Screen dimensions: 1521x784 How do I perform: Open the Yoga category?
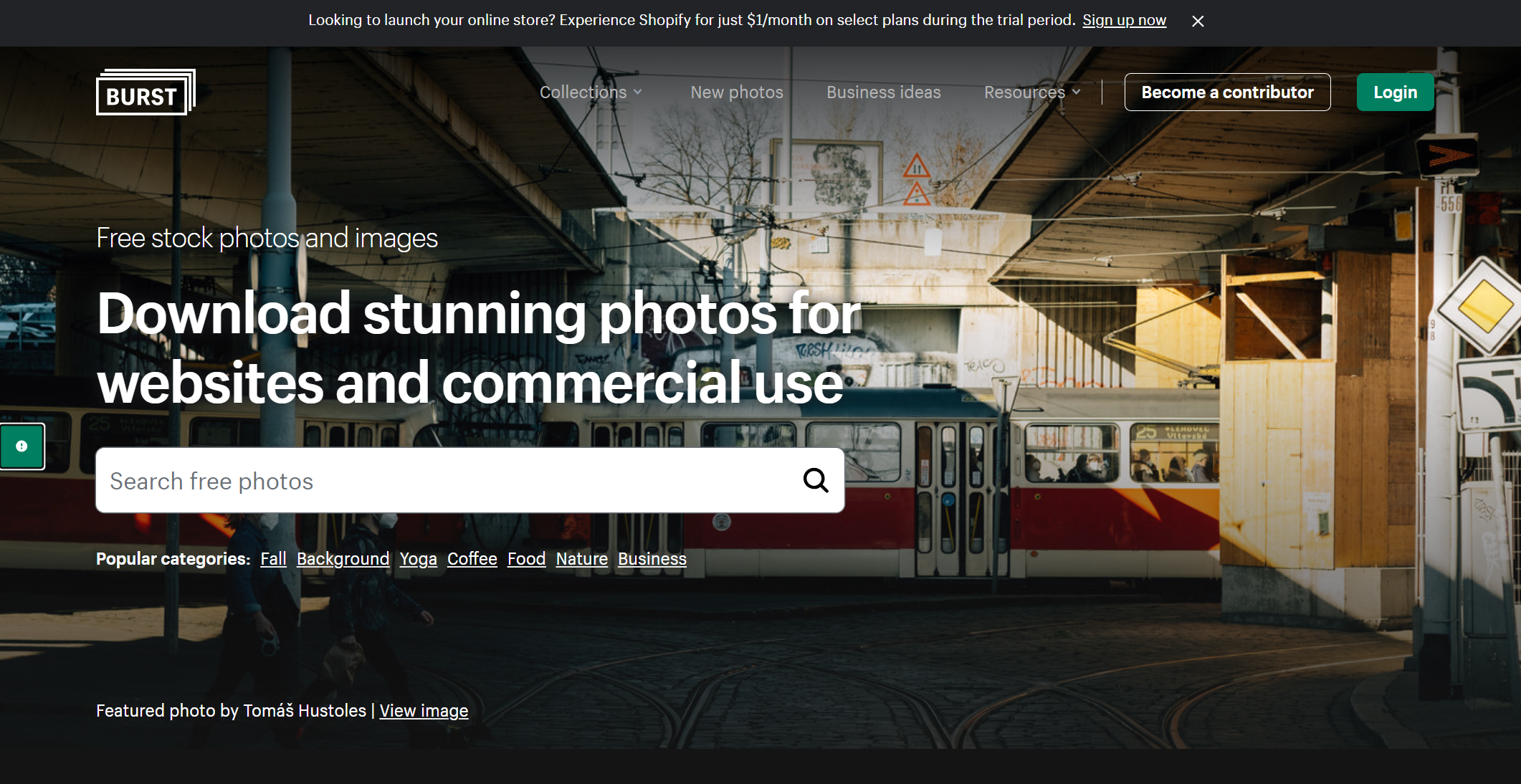[x=418, y=559]
